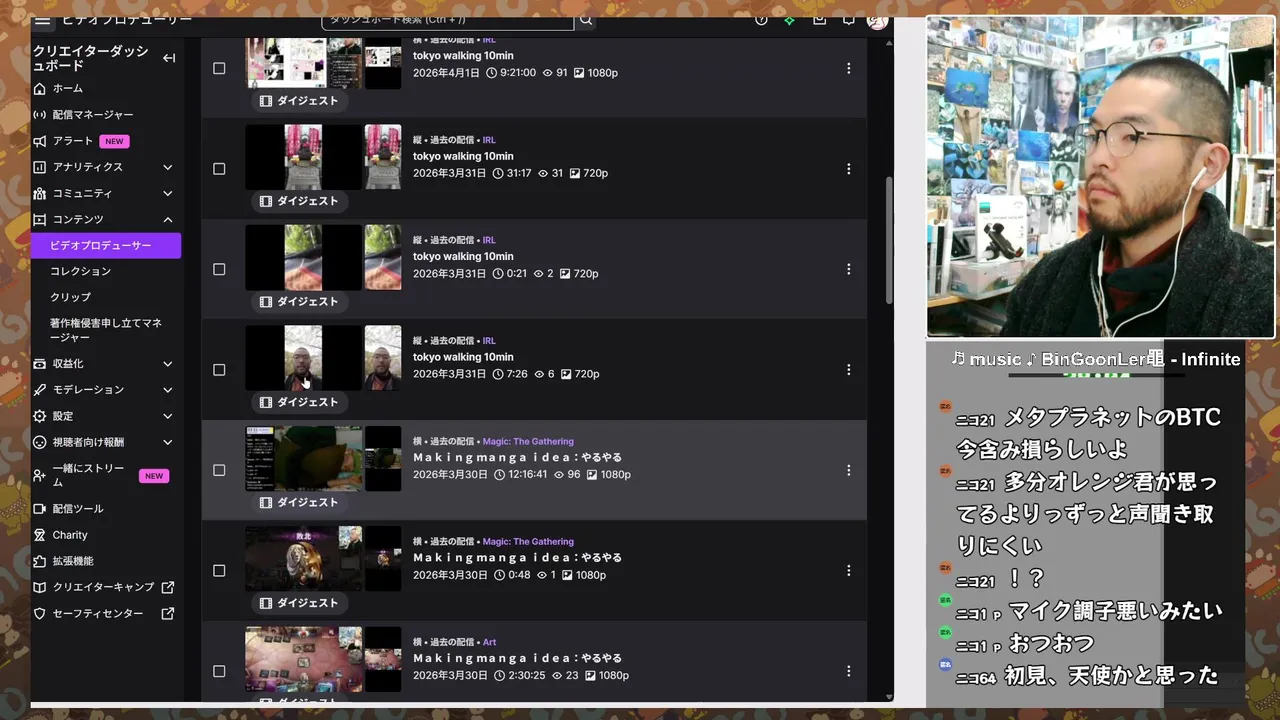1280x720 pixels.
Task: Click the gear icon beside 設定
Action: [x=40, y=416]
